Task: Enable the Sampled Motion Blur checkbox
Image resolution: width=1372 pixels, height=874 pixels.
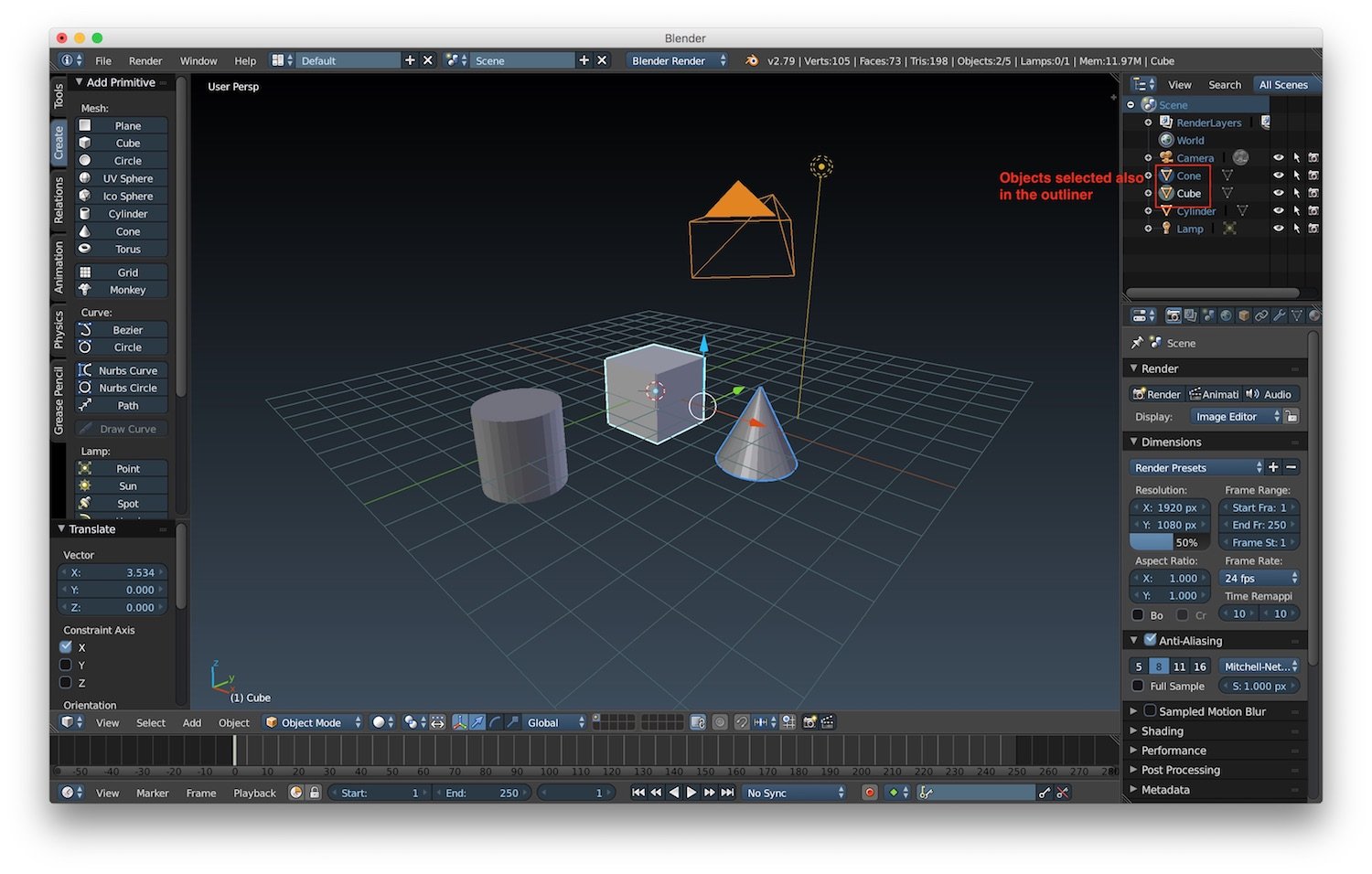Action: coord(1151,710)
